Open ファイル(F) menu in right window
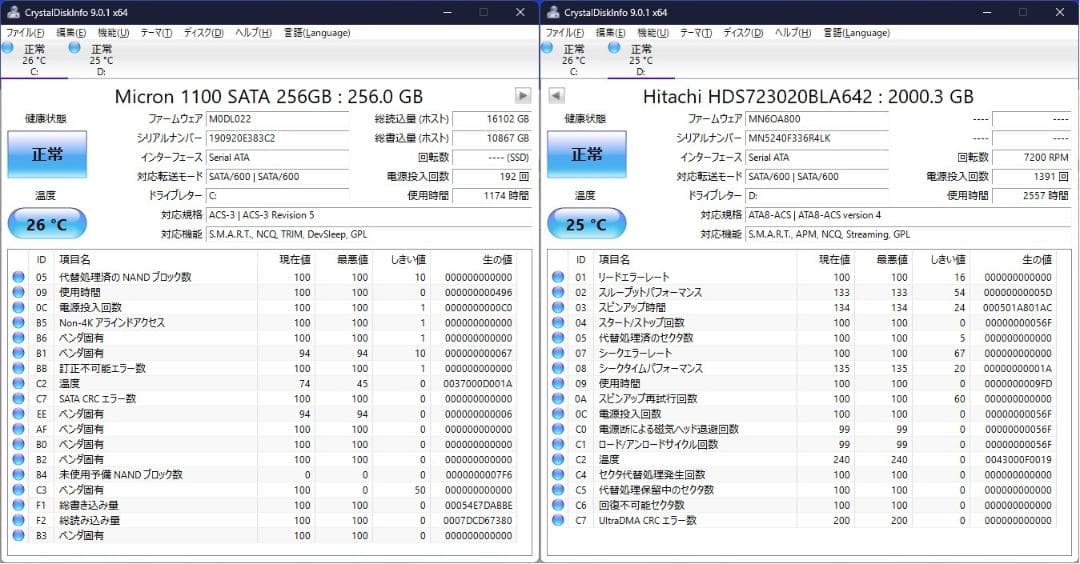Screen dimensions: 1080x564 565,32
